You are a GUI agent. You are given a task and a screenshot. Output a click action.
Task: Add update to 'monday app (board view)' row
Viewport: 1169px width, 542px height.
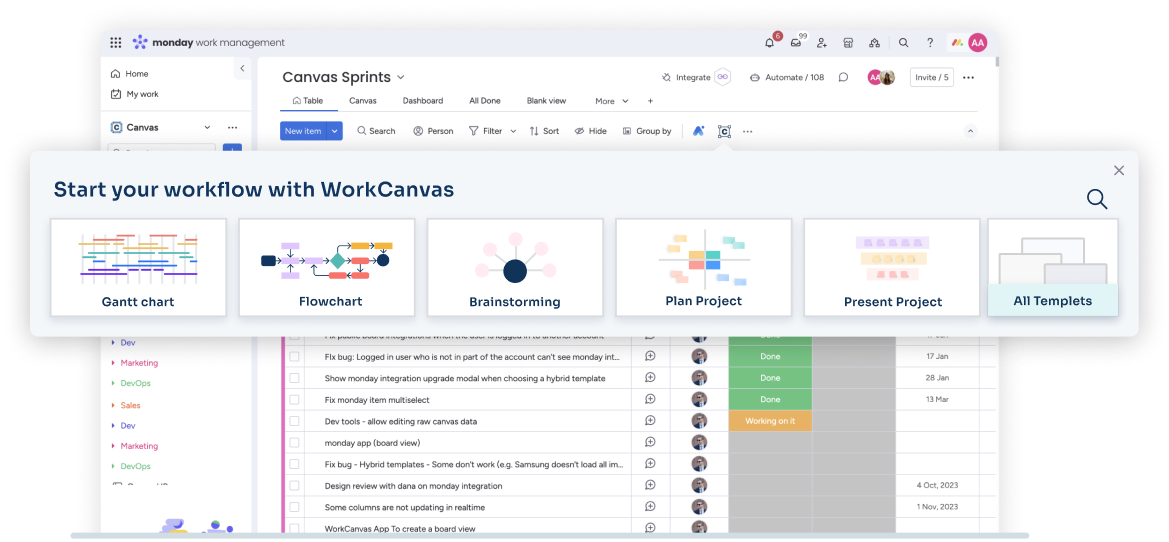pos(650,442)
